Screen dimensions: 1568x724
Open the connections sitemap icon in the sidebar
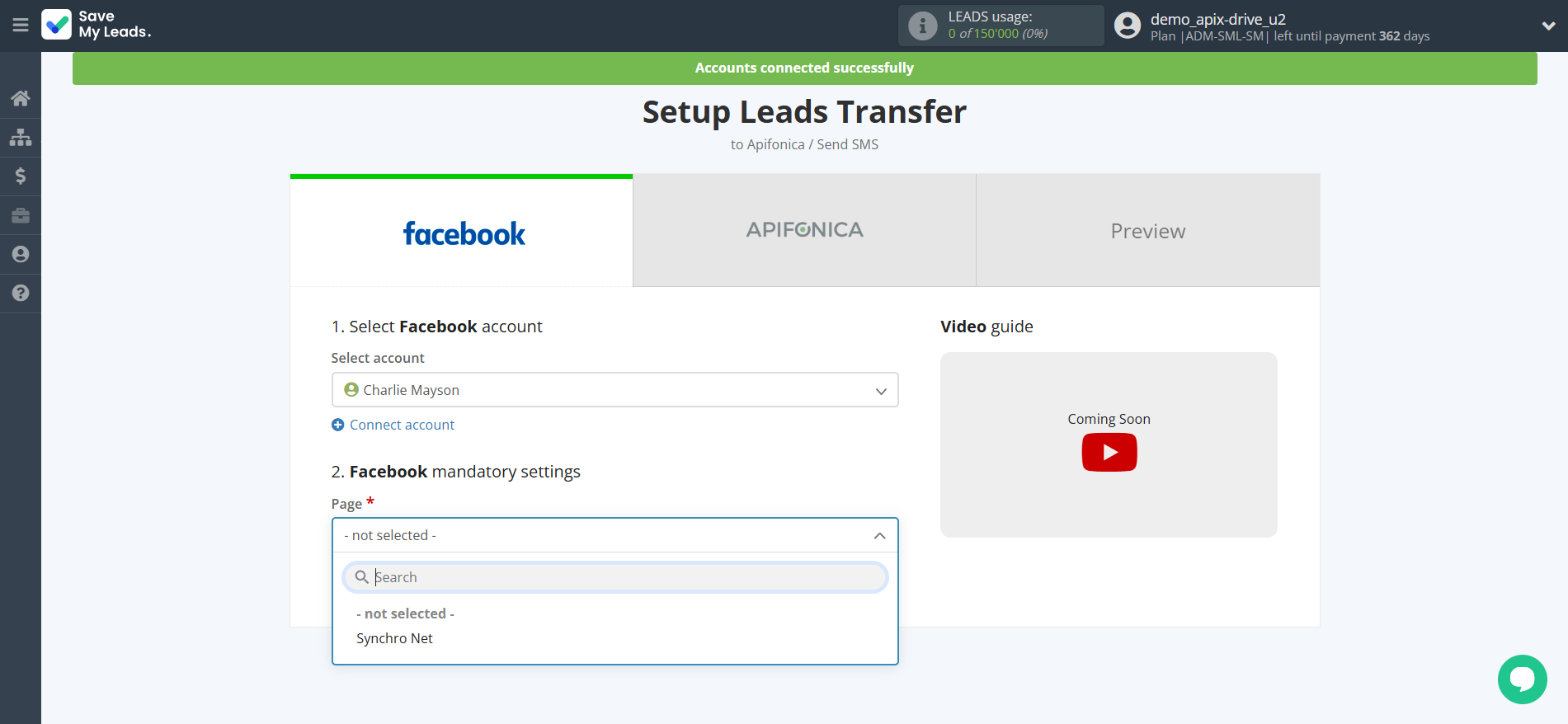pyautogui.click(x=21, y=137)
